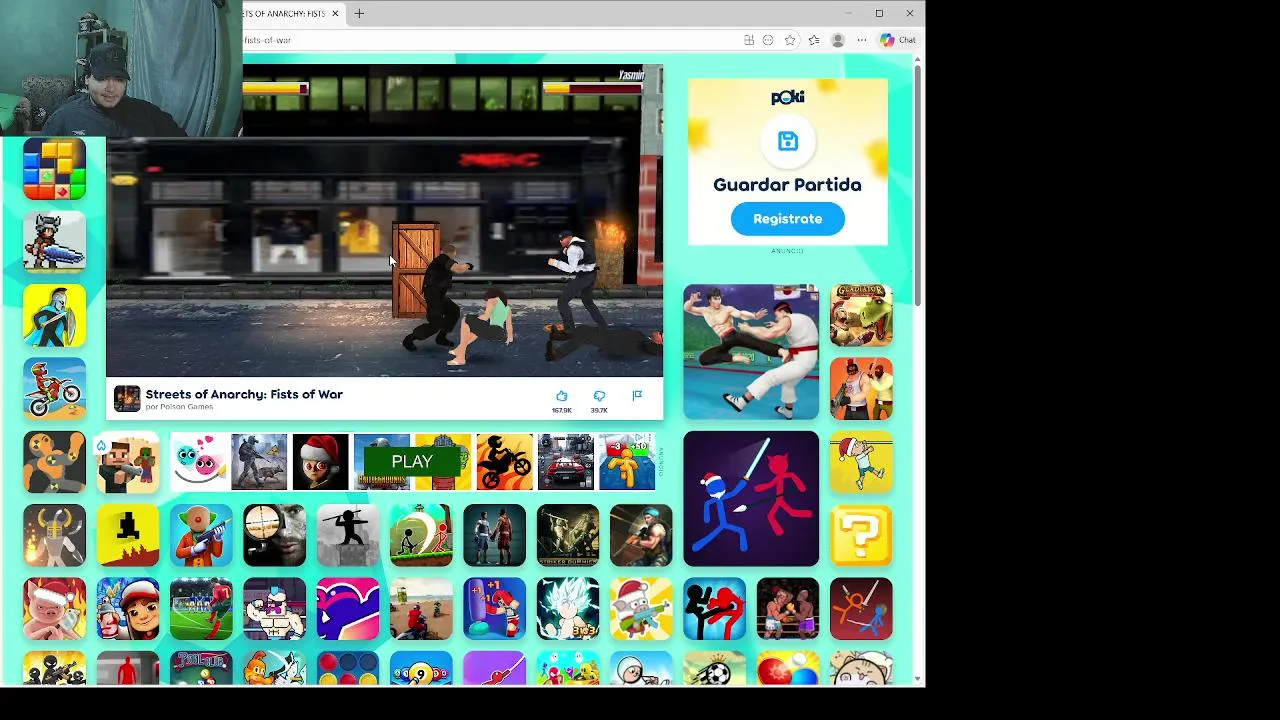Click the address bar URL field
This screenshot has width=1280, height=720.
[x=490, y=40]
